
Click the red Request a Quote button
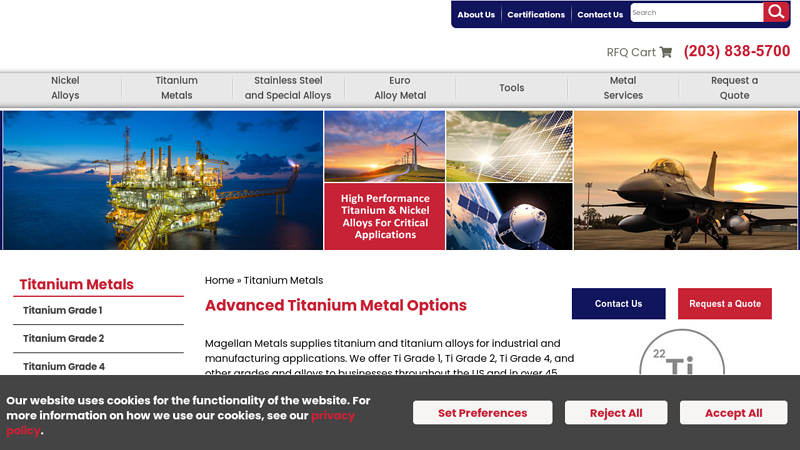(724, 304)
